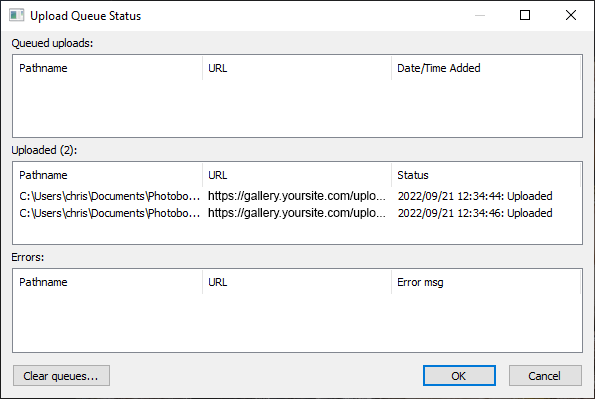
Task: Click the Date/Time Added column header
Action: (486, 68)
